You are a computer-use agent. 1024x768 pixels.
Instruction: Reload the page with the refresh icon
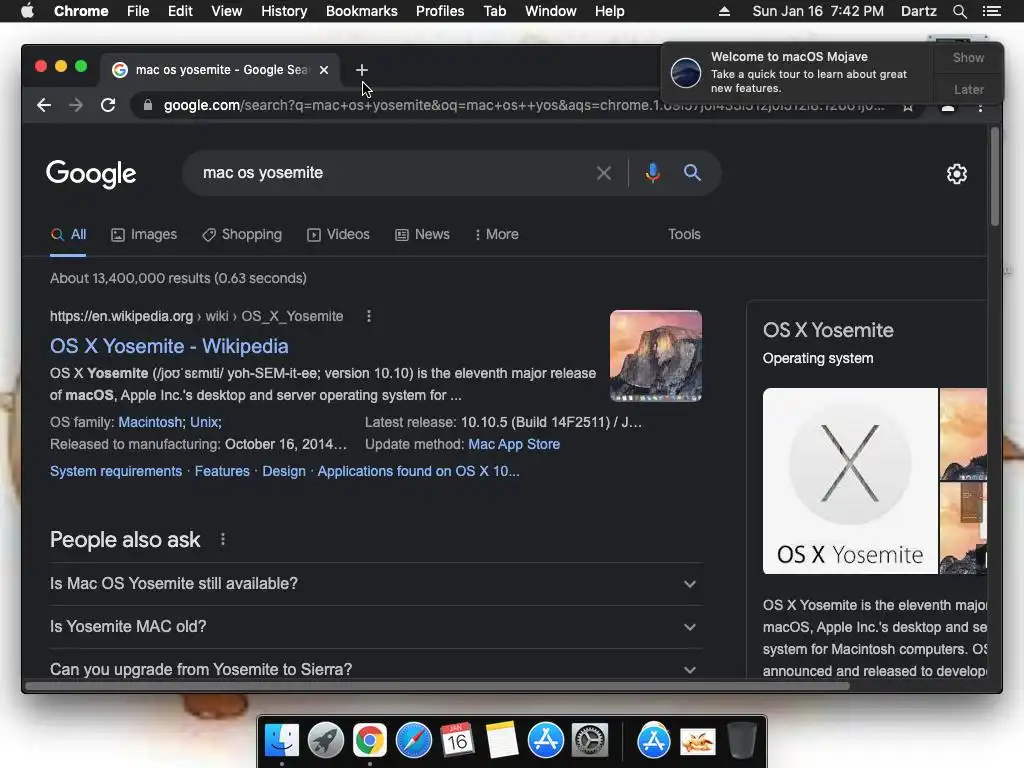click(x=108, y=105)
